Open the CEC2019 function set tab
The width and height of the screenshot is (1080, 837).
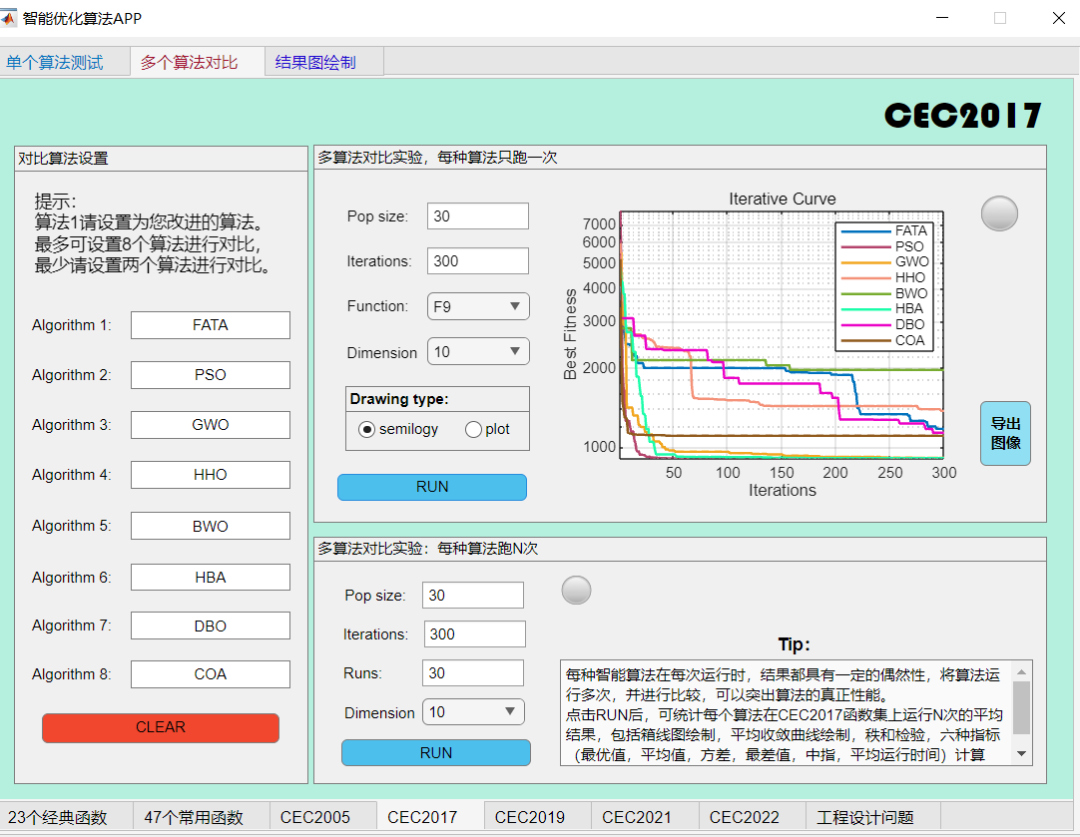(530, 816)
